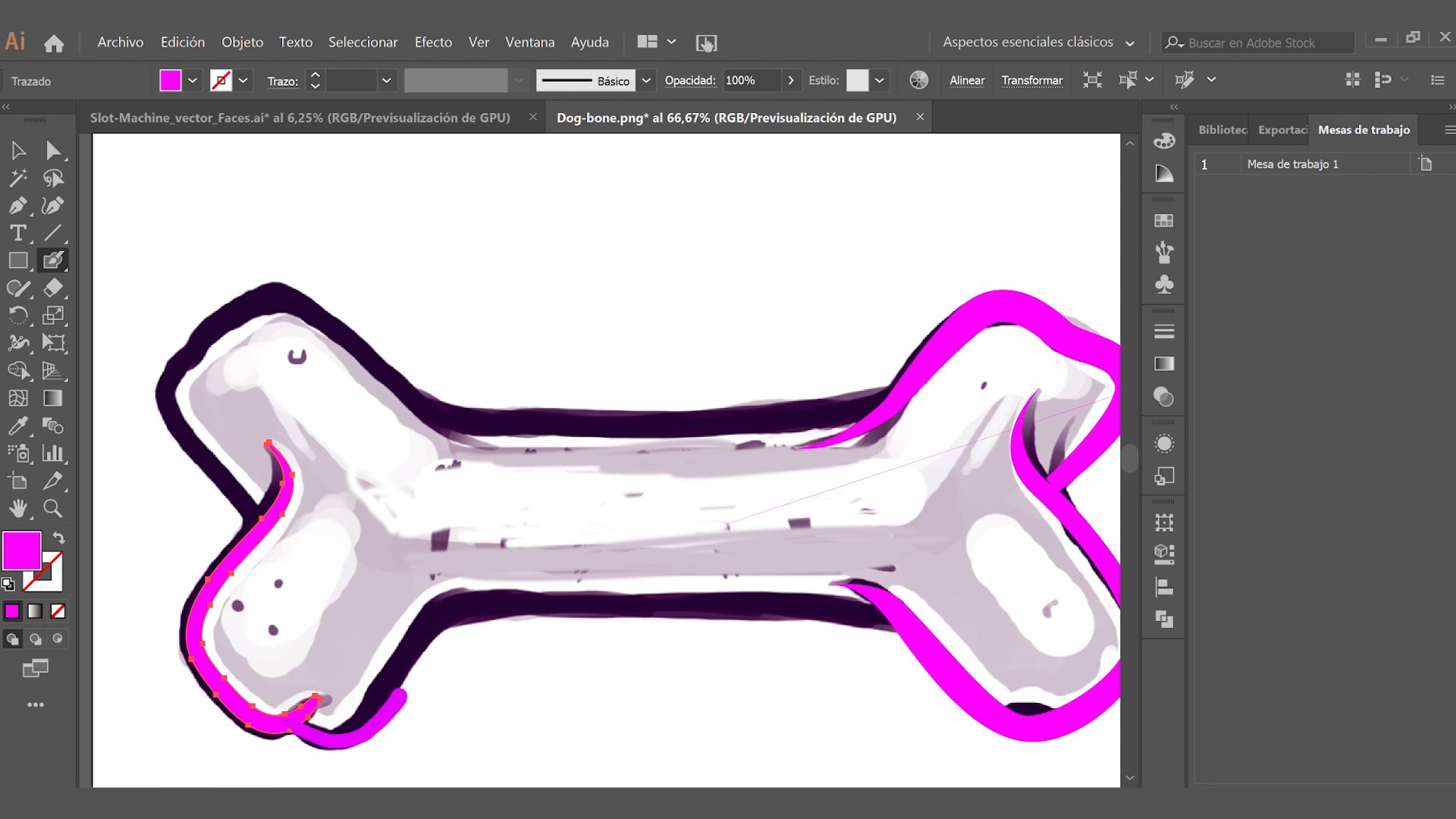Select the Zoom tool
This screenshot has width=1456, height=819.
pos(53,509)
